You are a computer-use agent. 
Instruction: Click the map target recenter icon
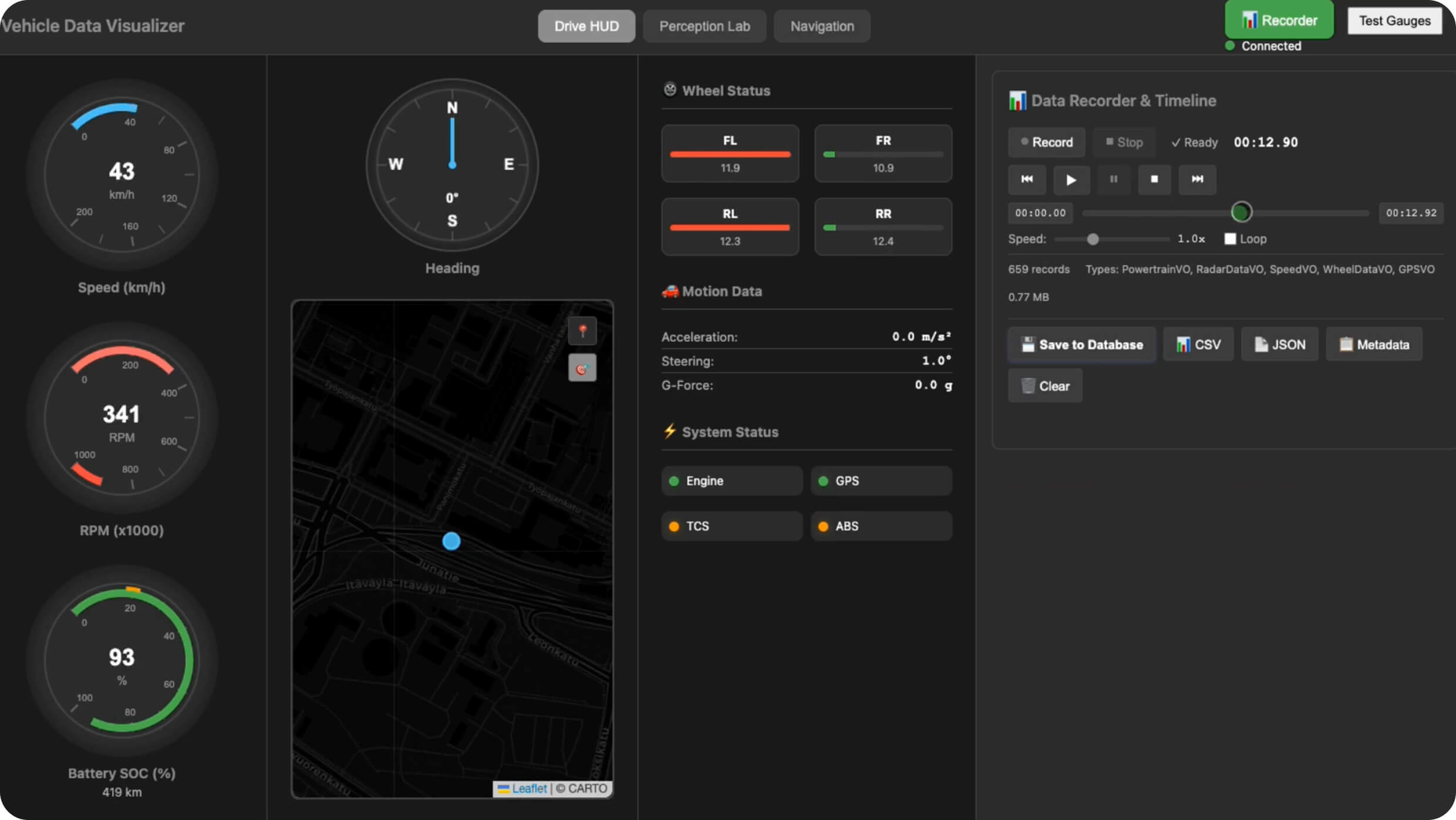coord(582,368)
